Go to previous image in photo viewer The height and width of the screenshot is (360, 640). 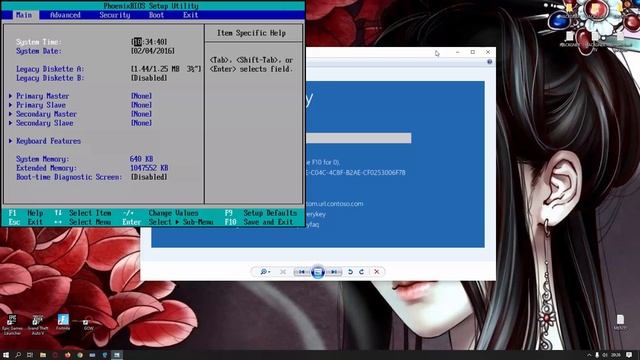pos(302,272)
